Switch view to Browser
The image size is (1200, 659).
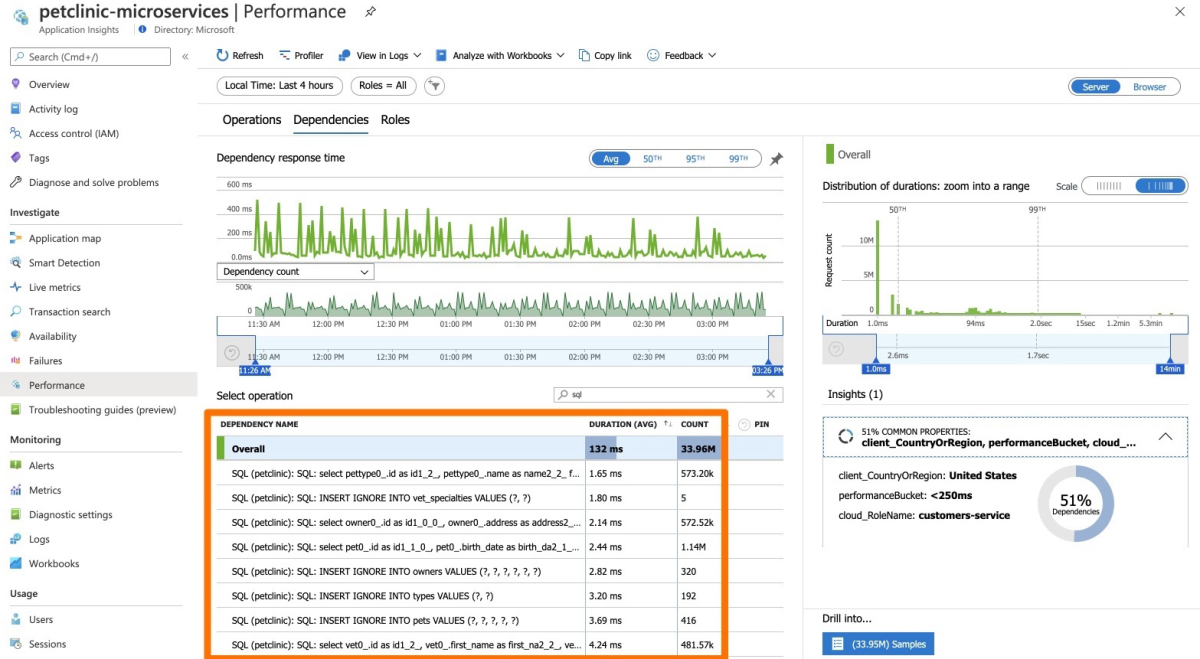[x=1149, y=87]
